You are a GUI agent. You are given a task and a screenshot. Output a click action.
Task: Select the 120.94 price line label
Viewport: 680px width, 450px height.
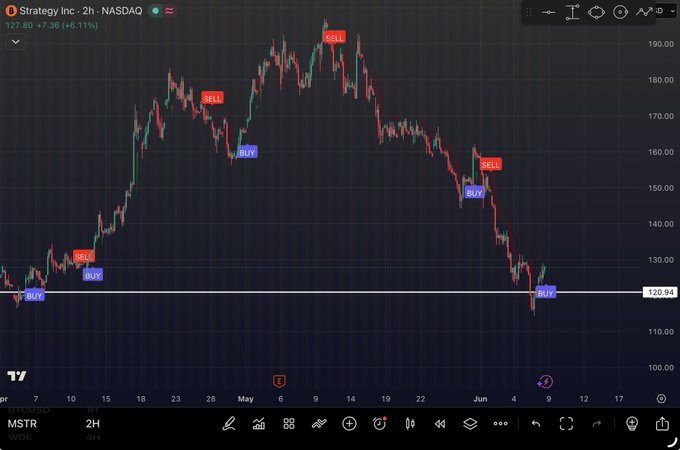pos(660,293)
